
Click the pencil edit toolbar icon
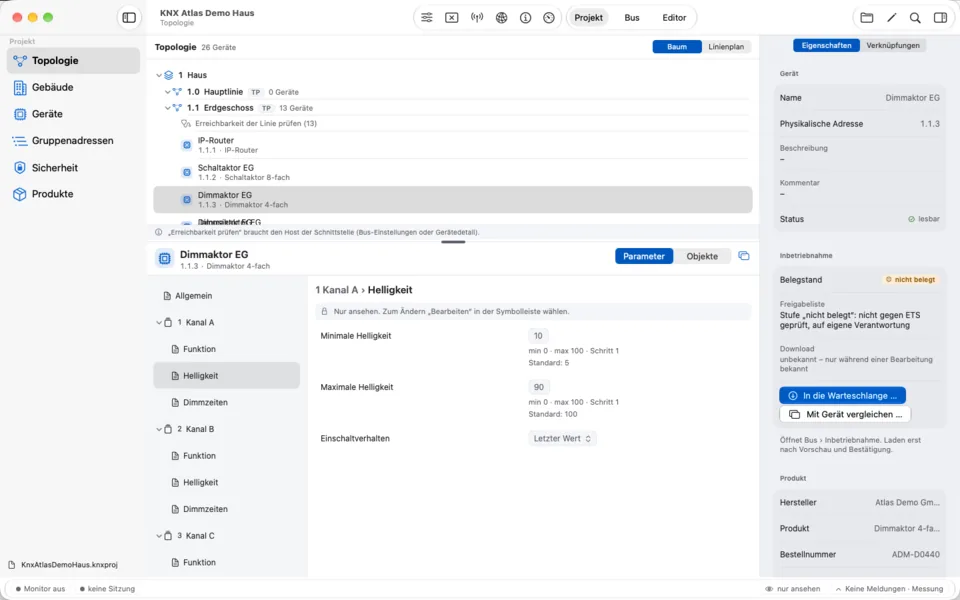[x=891, y=18]
